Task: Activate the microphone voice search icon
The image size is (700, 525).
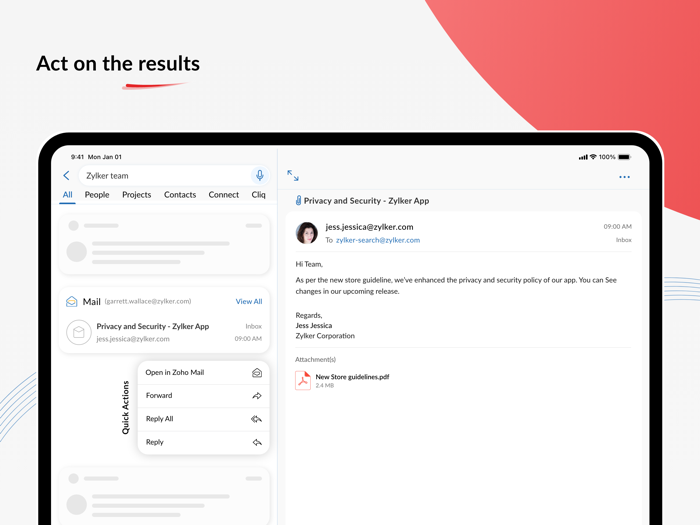Action: point(260,175)
